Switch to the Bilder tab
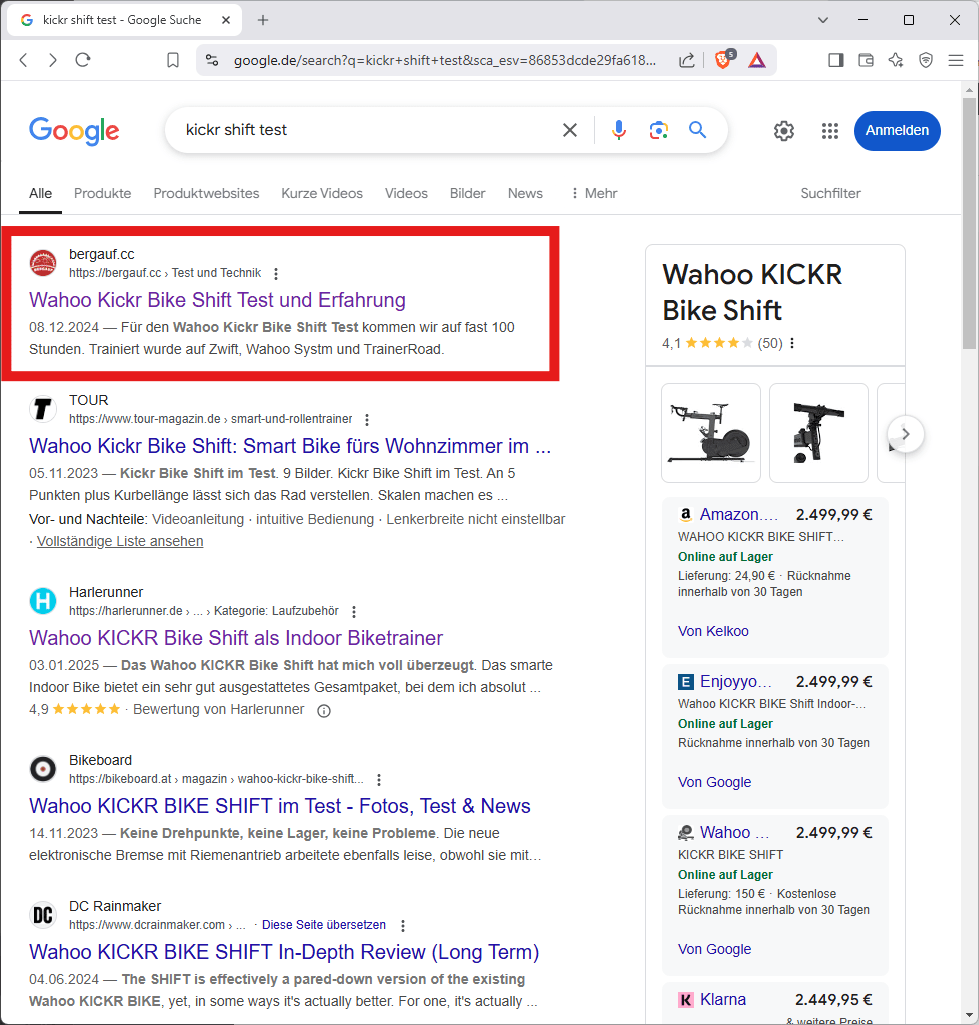The width and height of the screenshot is (979, 1025). pos(467,193)
